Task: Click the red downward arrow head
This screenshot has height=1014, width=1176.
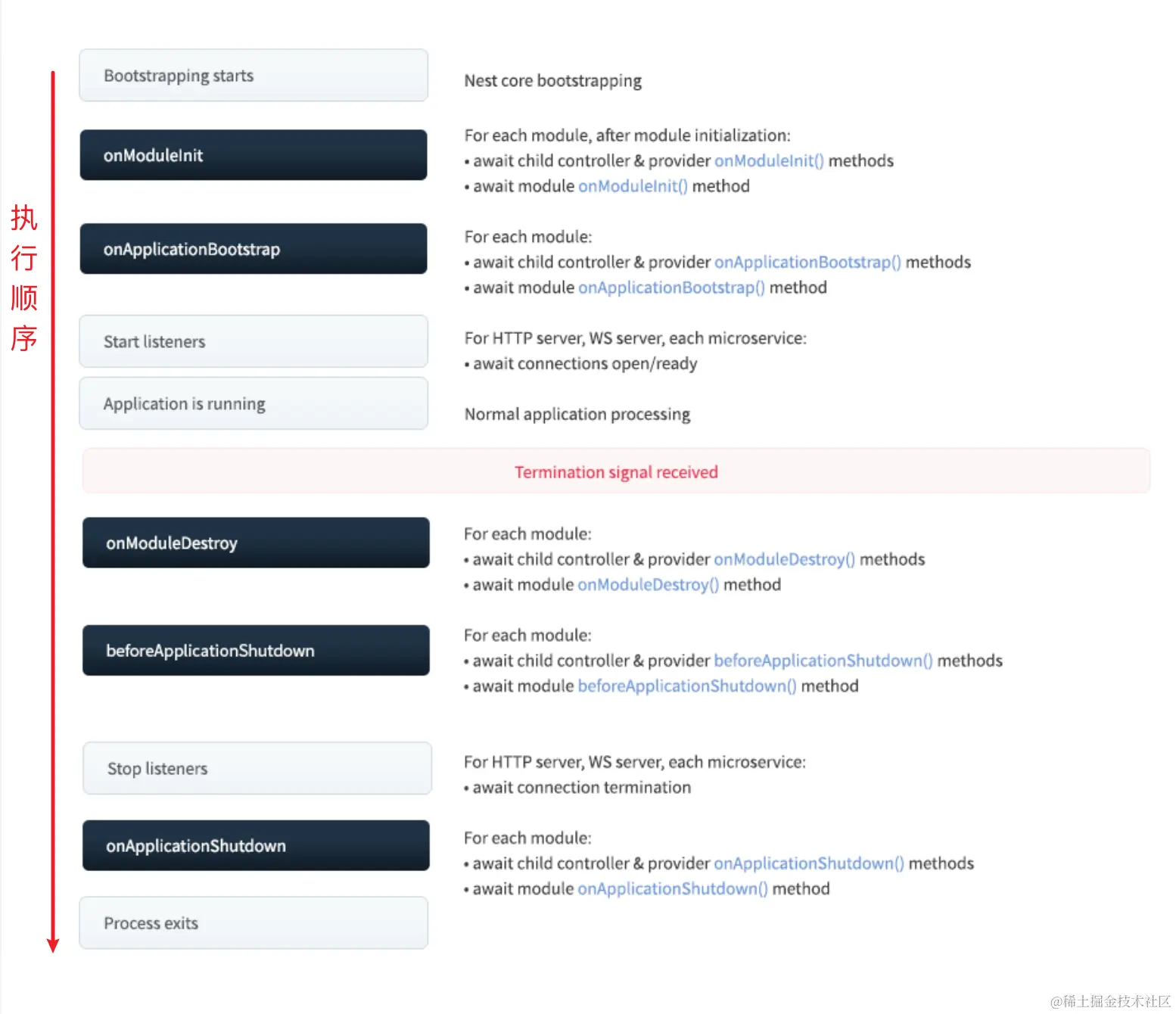Action: tap(53, 945)
